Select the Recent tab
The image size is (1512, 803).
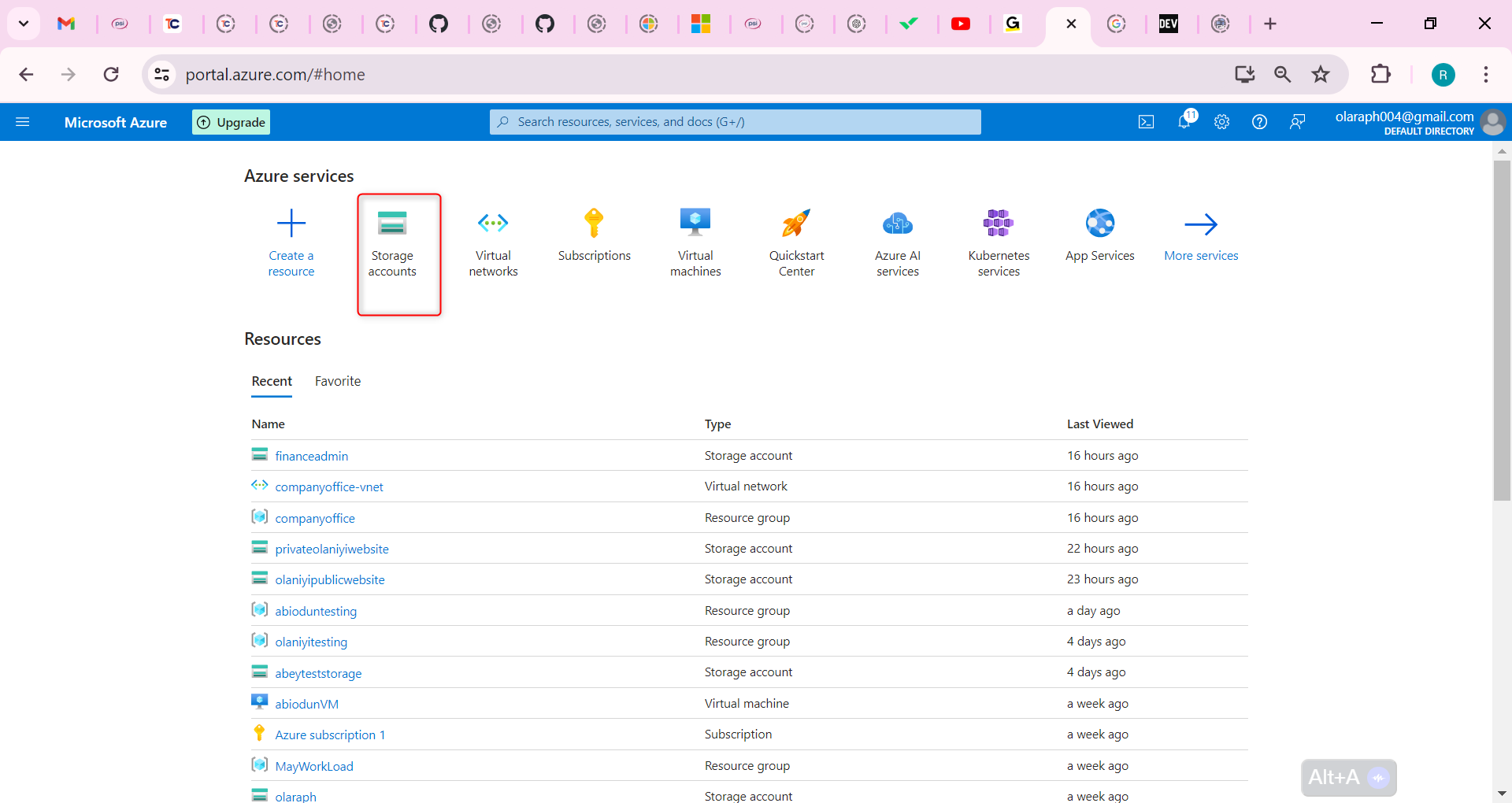point(271,381)
